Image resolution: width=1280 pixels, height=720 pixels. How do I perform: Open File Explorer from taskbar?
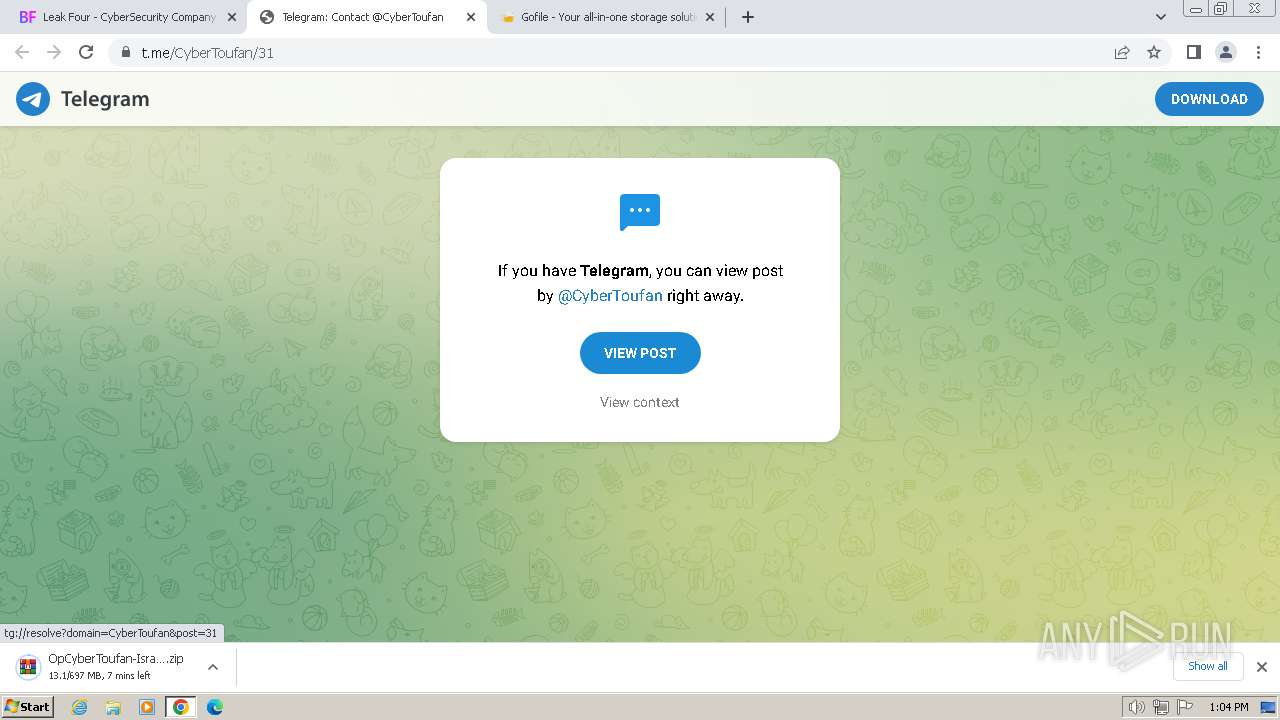point(113,707)
